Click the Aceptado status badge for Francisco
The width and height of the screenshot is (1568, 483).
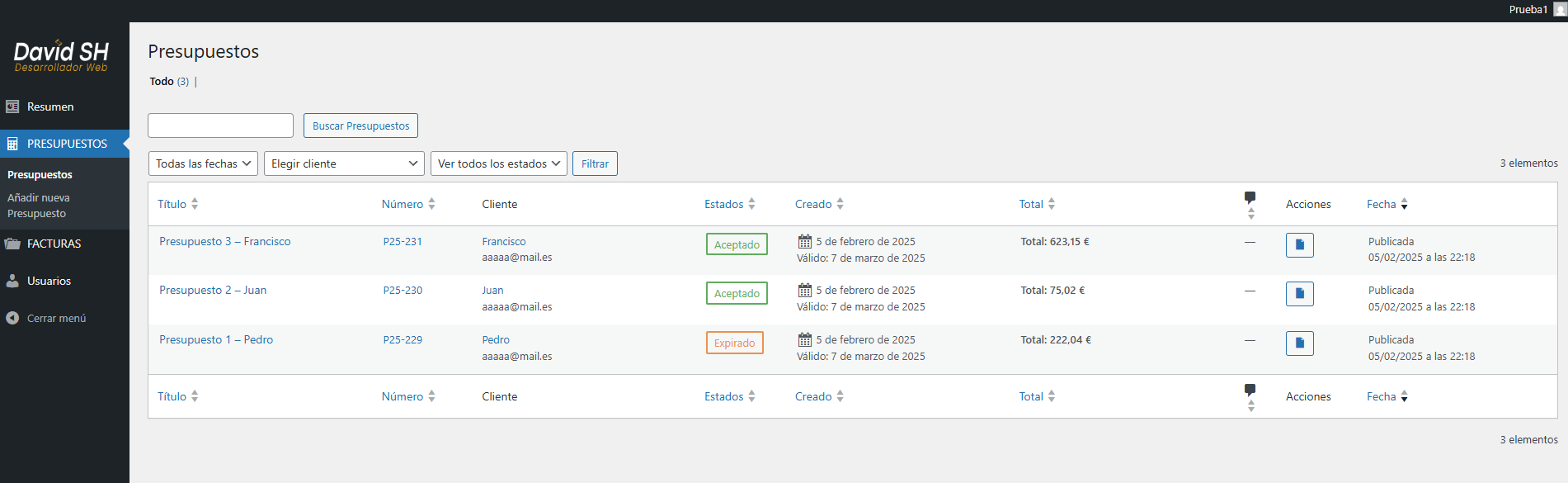[x=737, y=244]
